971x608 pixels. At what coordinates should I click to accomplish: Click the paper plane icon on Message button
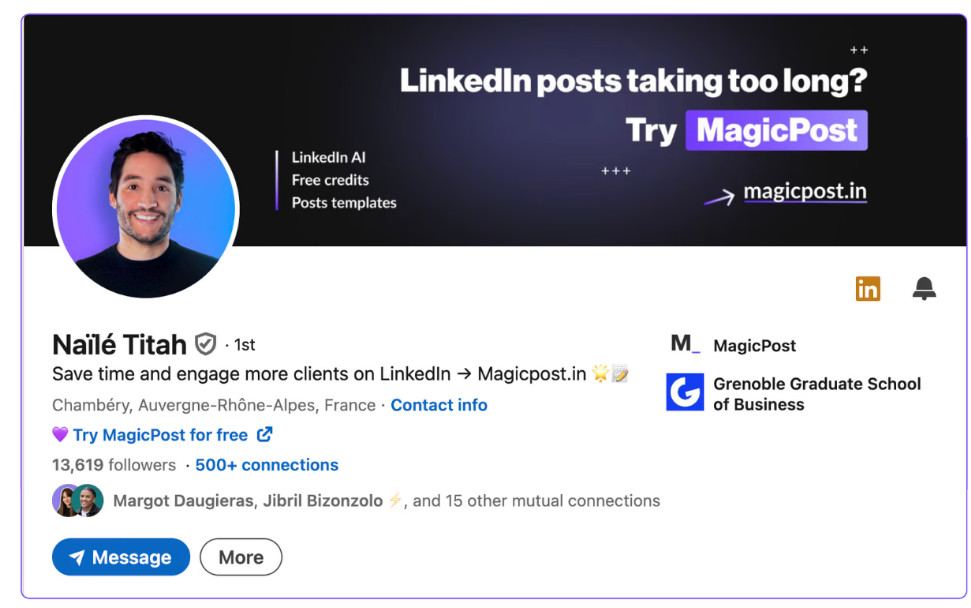(x=77, y=557)
